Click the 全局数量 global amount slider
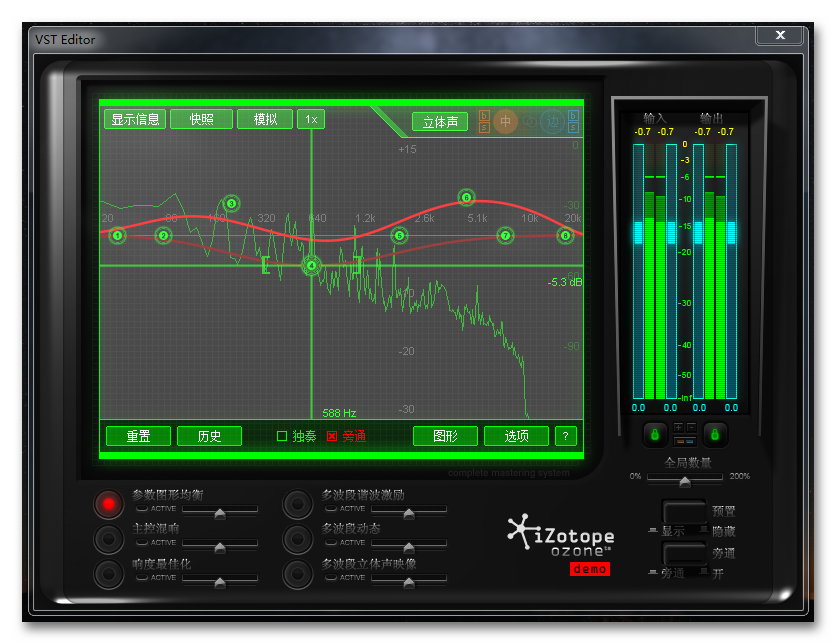This screenshot has height=644, width=836. (x=685, y=481)
